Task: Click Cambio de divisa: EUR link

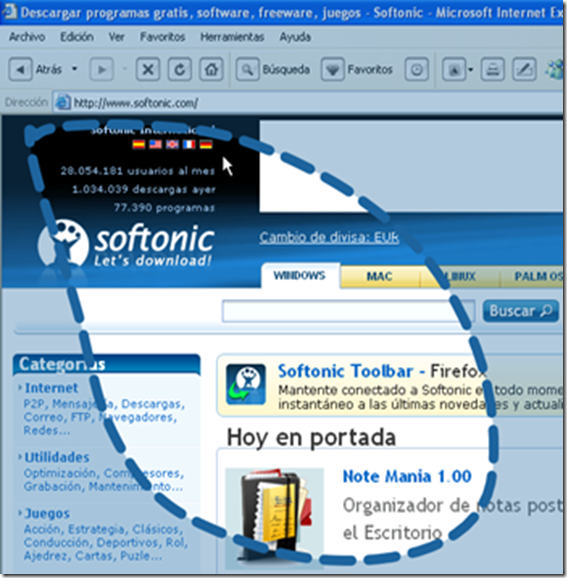Action: pos(329,237)
